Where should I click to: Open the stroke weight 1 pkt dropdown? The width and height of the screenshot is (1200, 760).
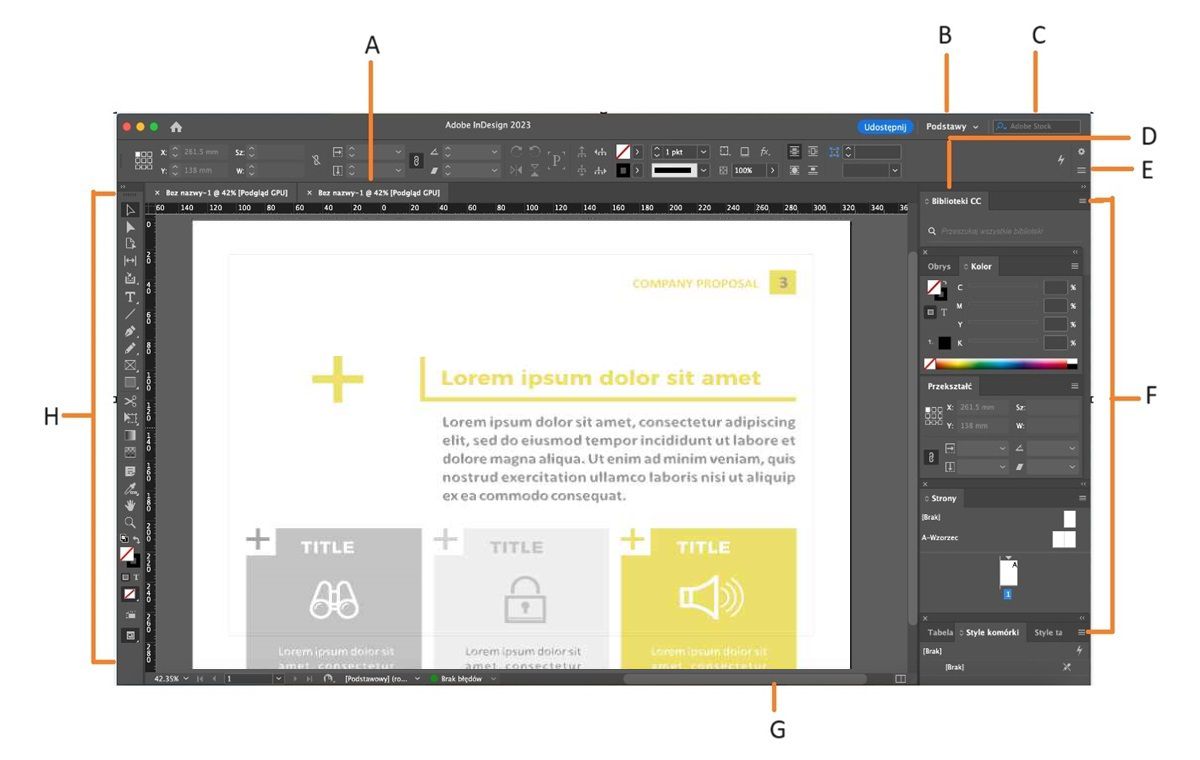tap(703, 151)
